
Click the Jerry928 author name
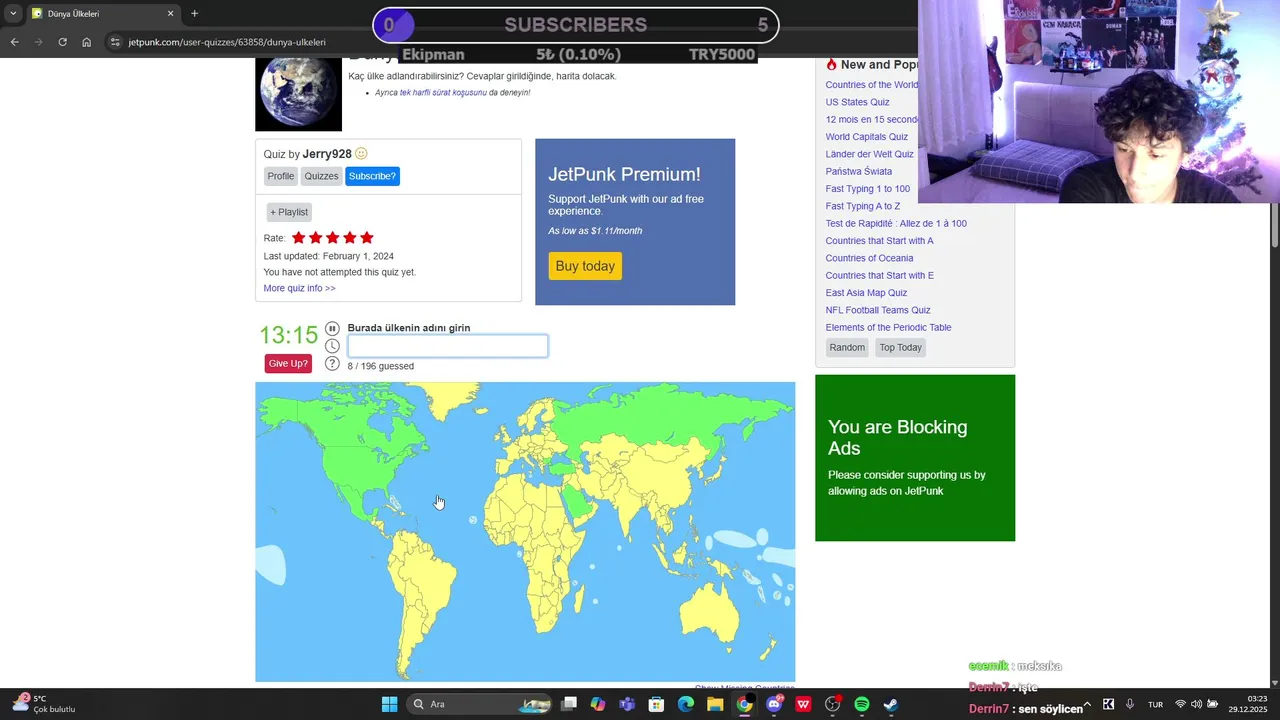[327, 154]
